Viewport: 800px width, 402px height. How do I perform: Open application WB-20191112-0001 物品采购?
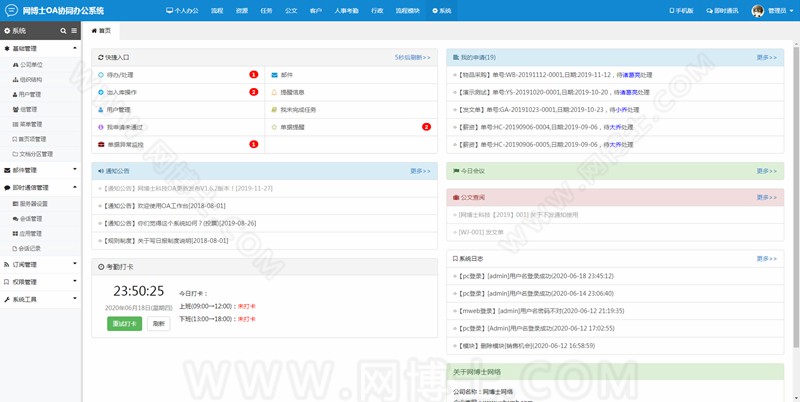tap(555, 75)
